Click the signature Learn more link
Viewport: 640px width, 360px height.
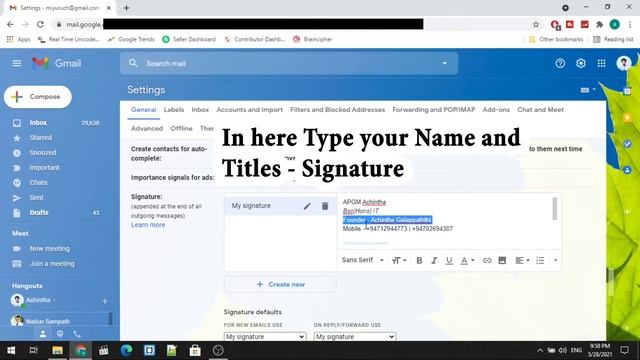tap(148, 225)
